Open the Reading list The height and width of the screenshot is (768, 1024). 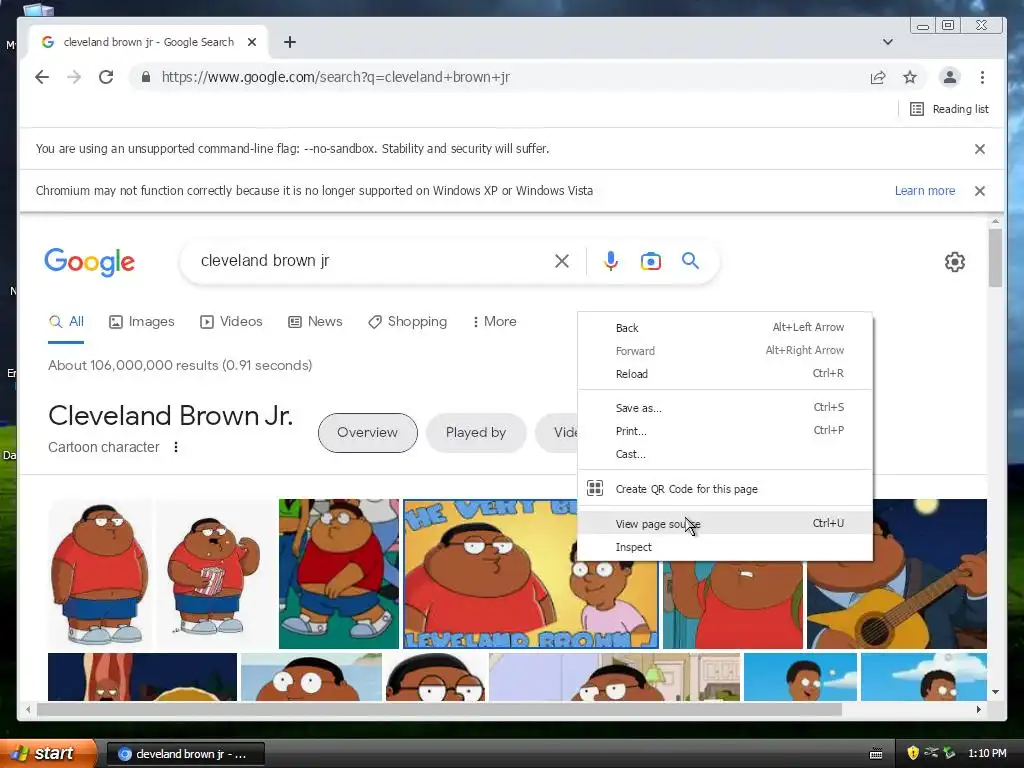(950, 109)
